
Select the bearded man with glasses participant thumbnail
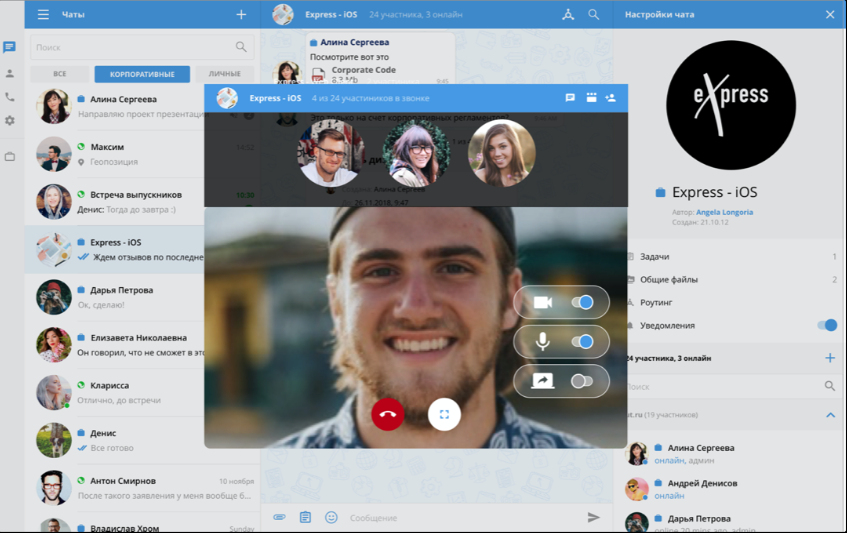[330, 153]
